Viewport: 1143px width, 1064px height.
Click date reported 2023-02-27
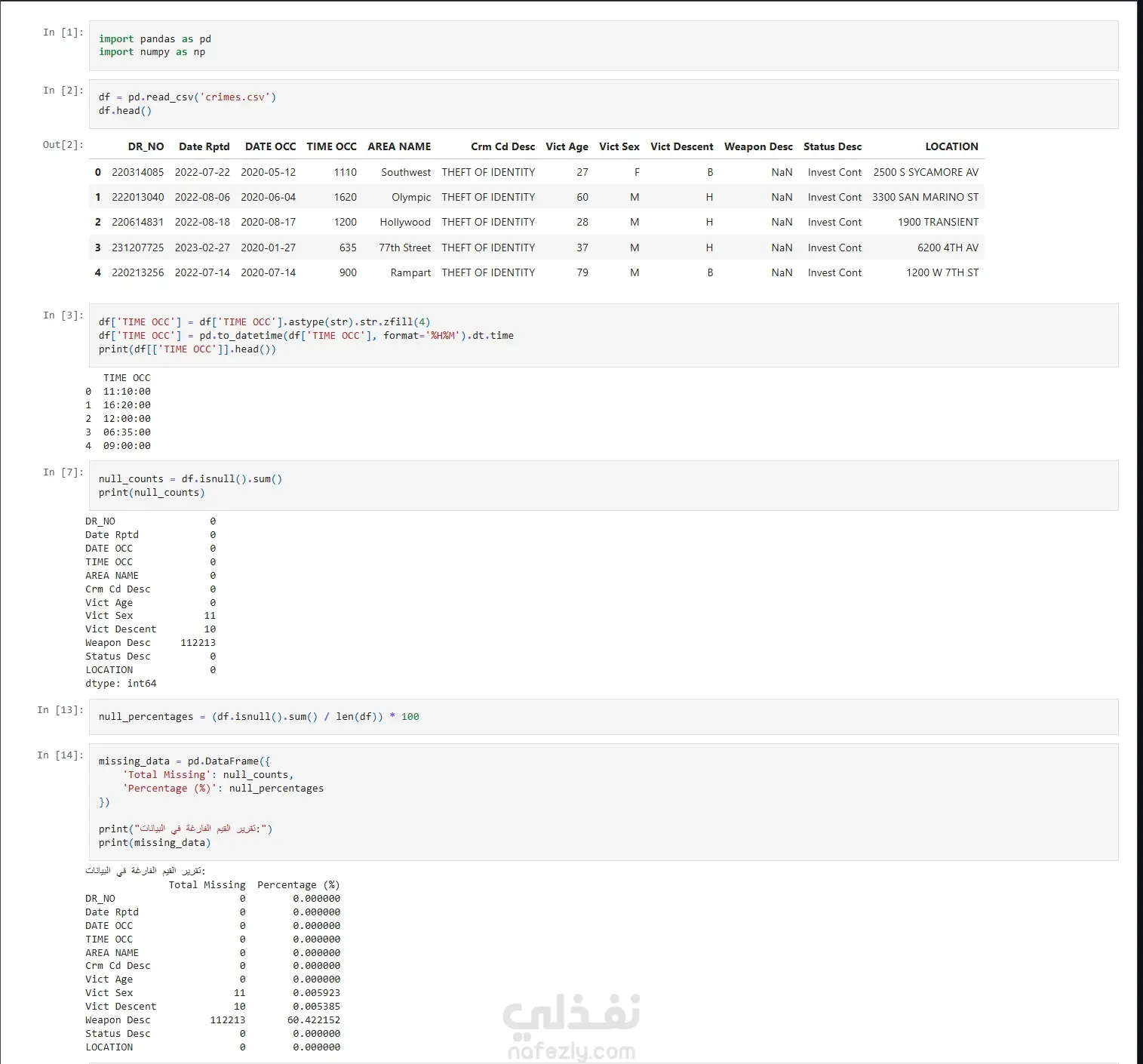point(202,248)
